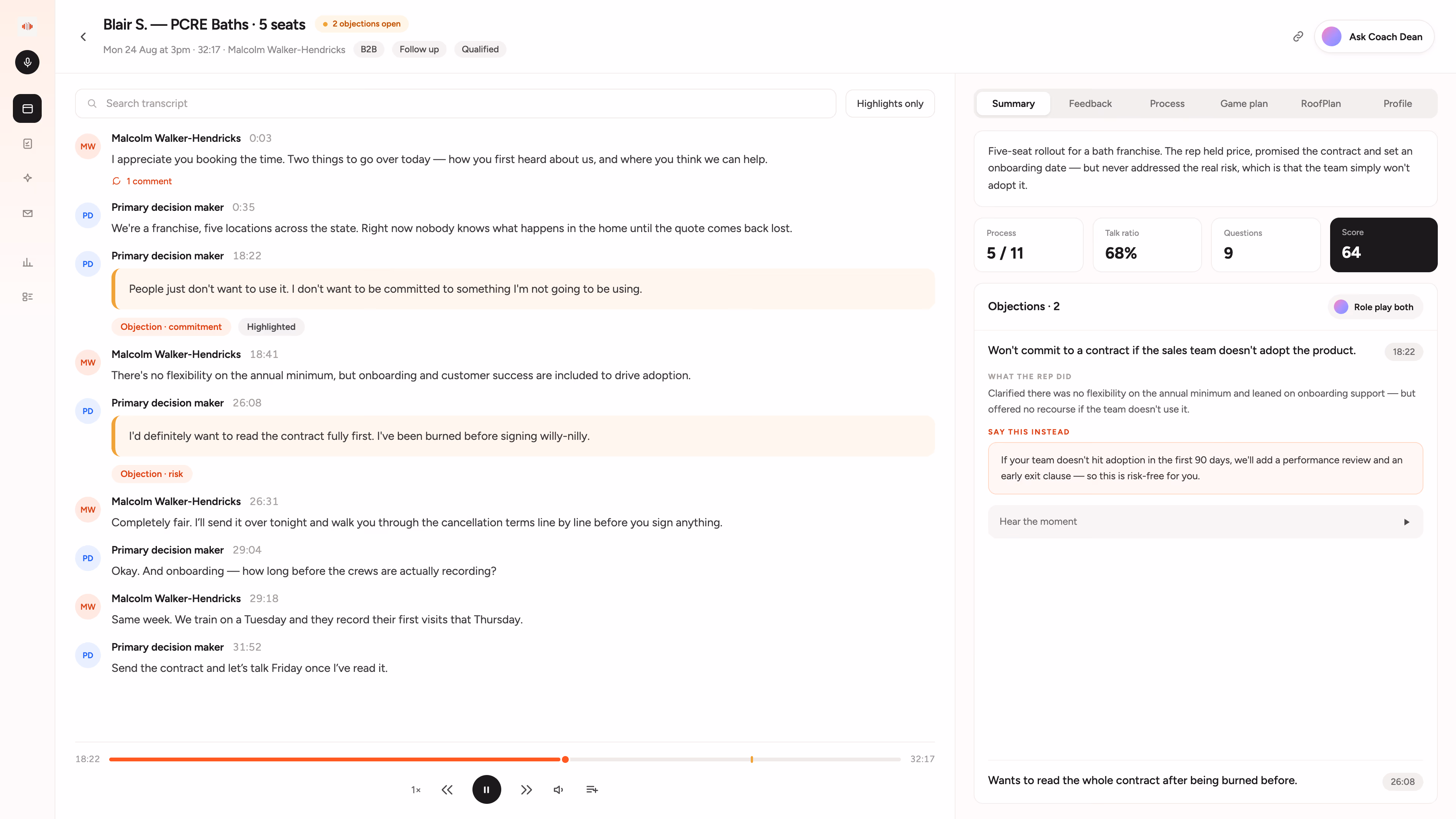Viewport: 1456px width, 819px height.
Task: Click the comment bubble icon under first message
Action: pyautogui.click(x=116, y=181)
